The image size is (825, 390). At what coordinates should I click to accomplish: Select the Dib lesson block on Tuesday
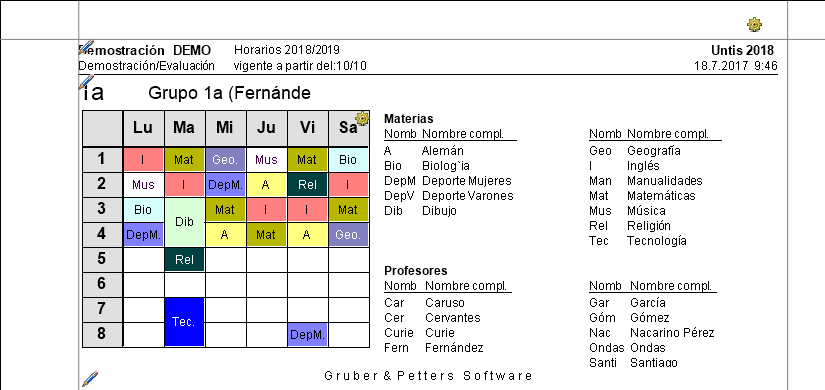click(184, 222)
